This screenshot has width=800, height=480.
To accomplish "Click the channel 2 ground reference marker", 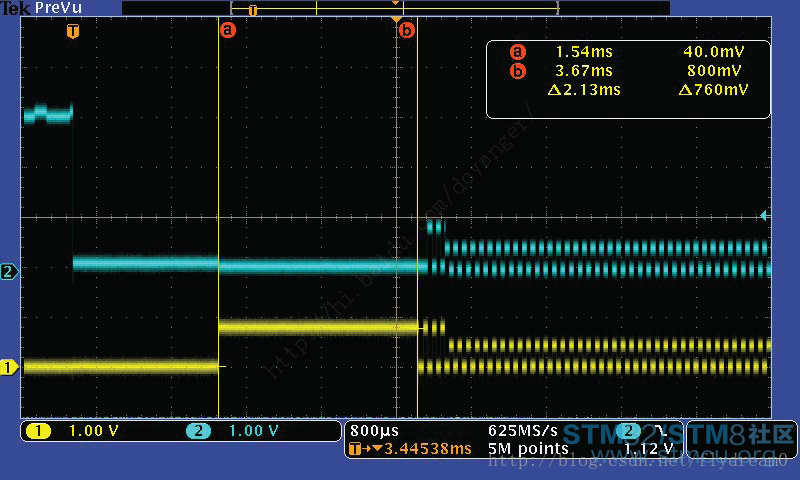I will [9, 271].
